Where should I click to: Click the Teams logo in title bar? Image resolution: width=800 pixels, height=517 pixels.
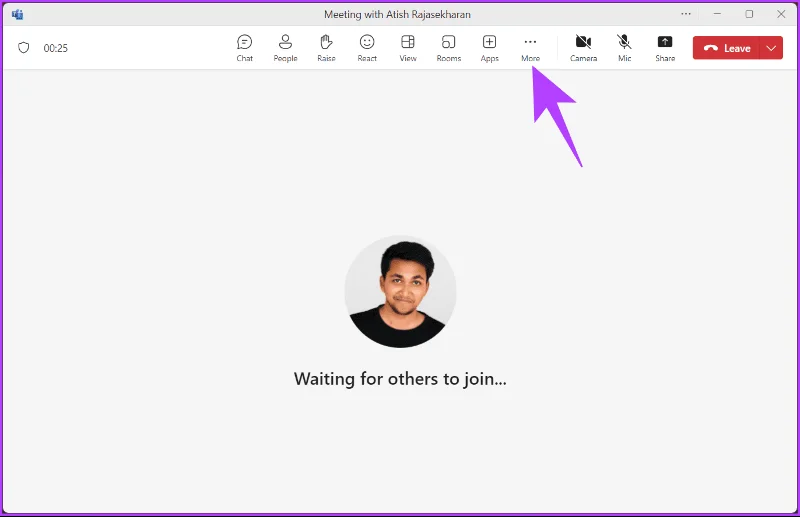[18, 14]
